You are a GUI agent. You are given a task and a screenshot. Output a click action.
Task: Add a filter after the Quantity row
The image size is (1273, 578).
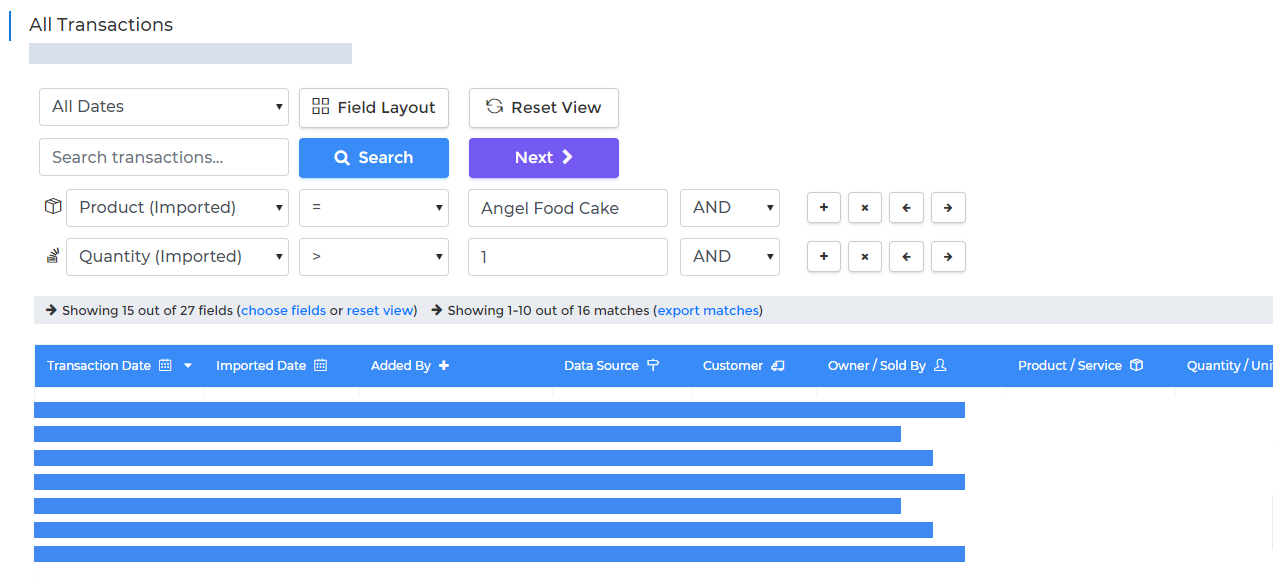823,257
